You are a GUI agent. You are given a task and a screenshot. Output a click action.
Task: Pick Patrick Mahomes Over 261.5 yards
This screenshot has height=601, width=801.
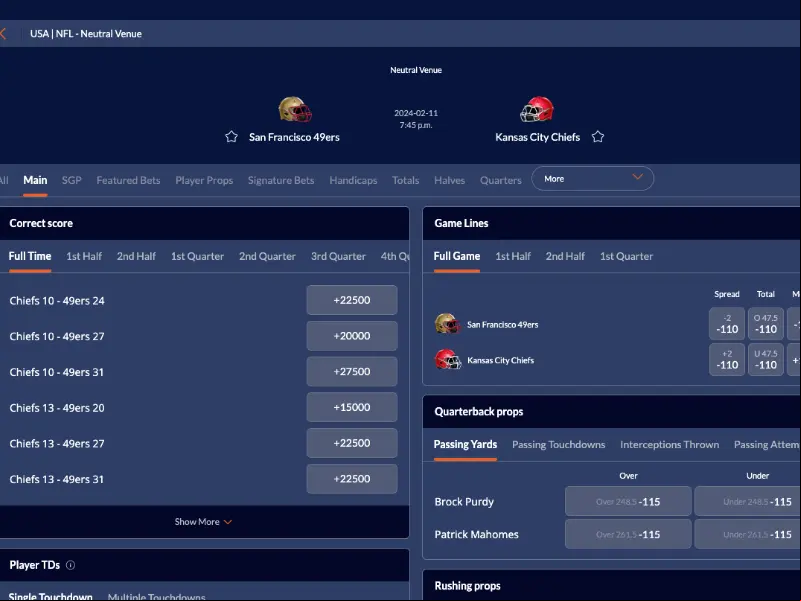(x=628, y=534)
